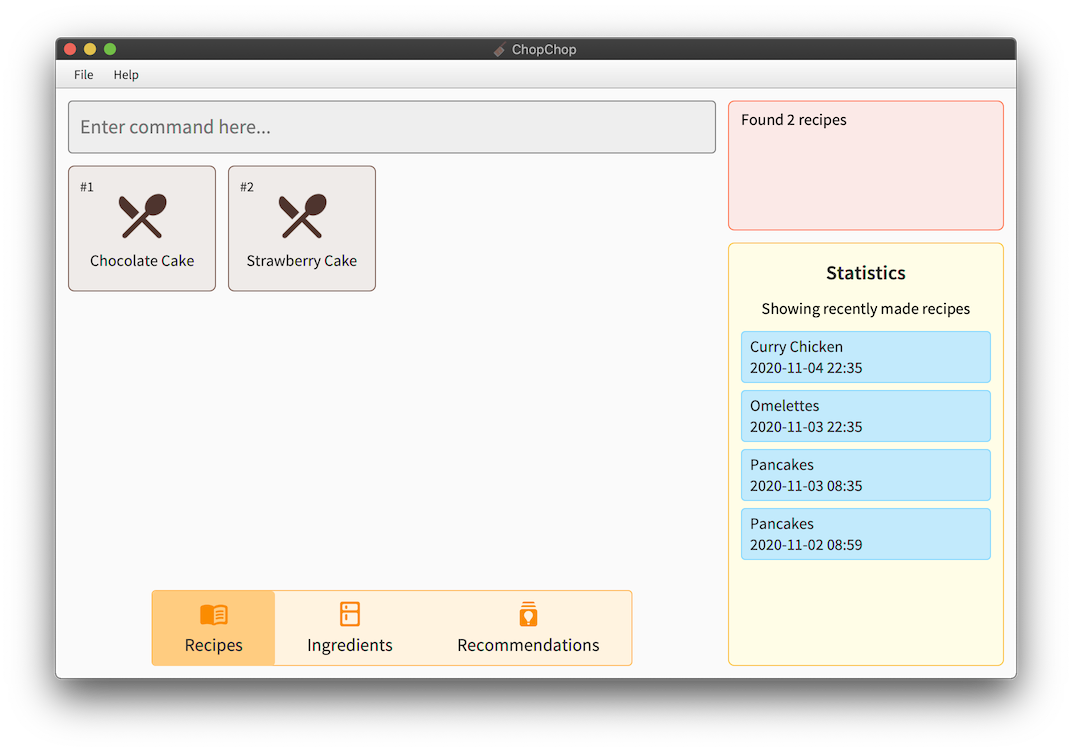
Task: Click the 2020-11-03 22:35 timestamp
Action: tap(806, 427)
